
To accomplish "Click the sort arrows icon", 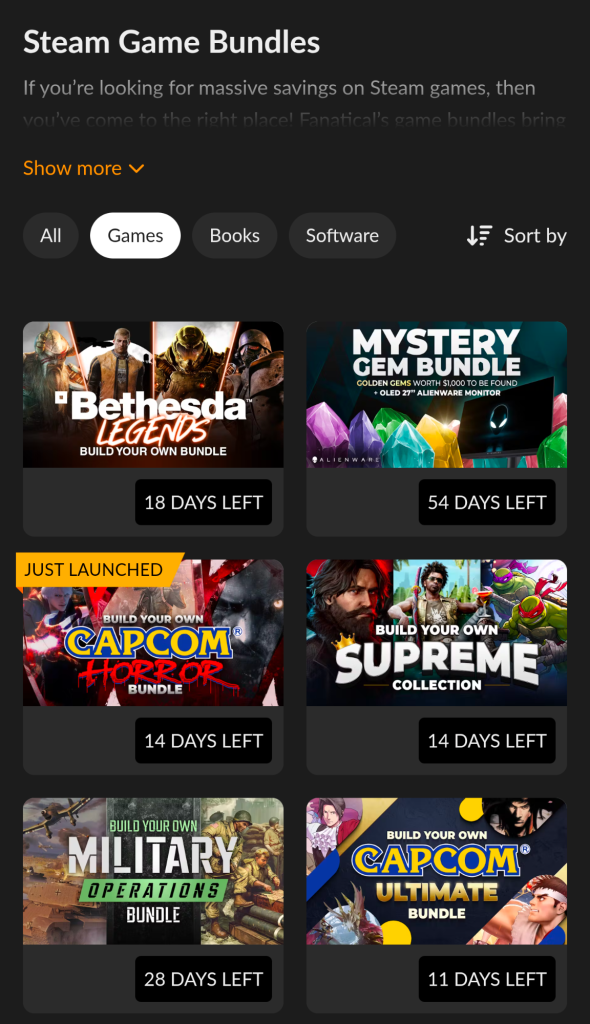I will [x=479, y=236].
